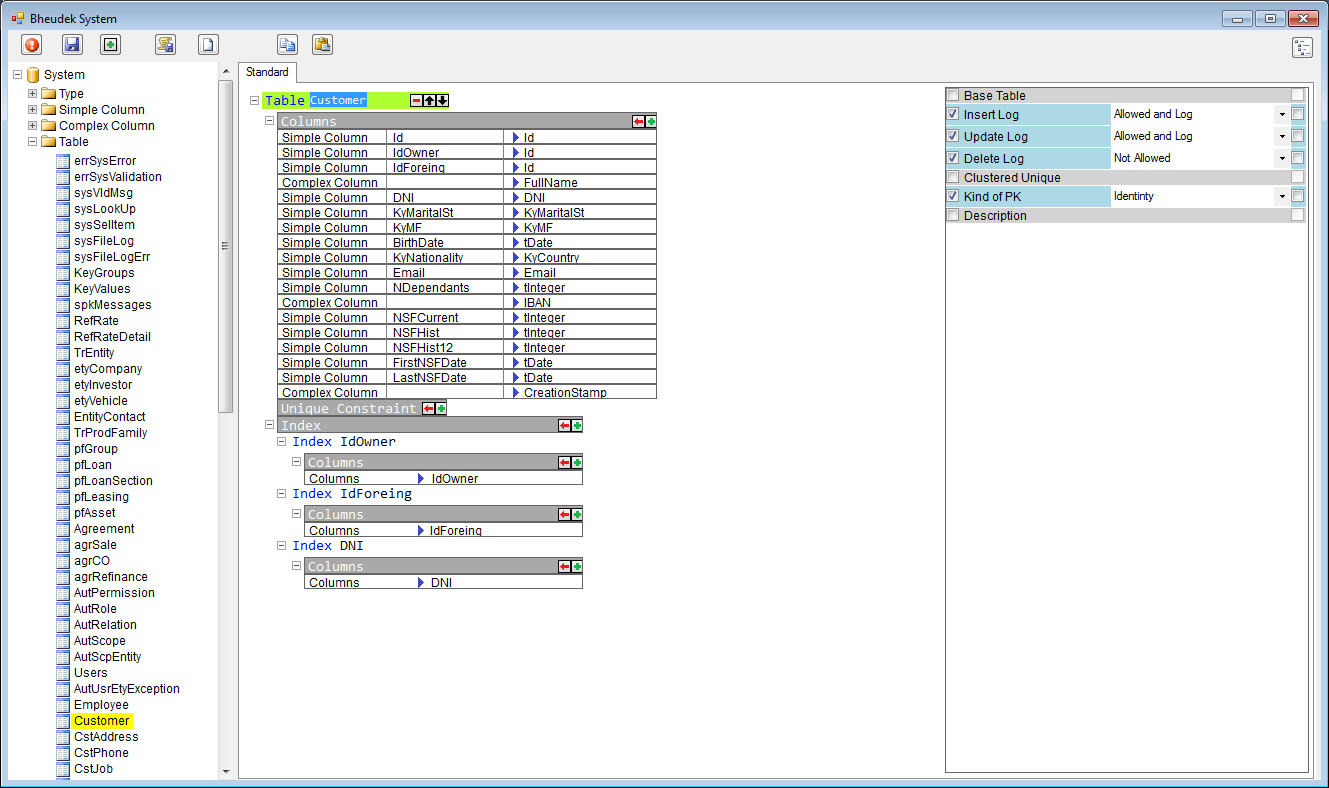The height and width of the screenshot is (788, 1329).
Task: Check the Clustered Unique checkbox
Action: click(953, 178)
